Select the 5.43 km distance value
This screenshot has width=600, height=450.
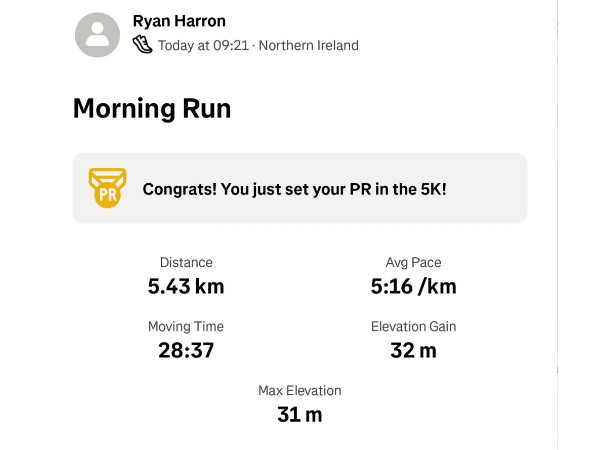[186, 286]
